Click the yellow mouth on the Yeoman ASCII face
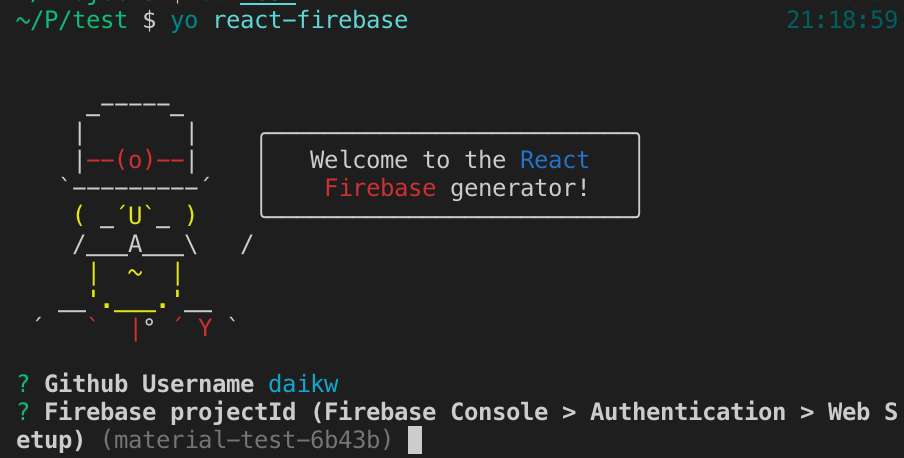 (x=134, y=214)
